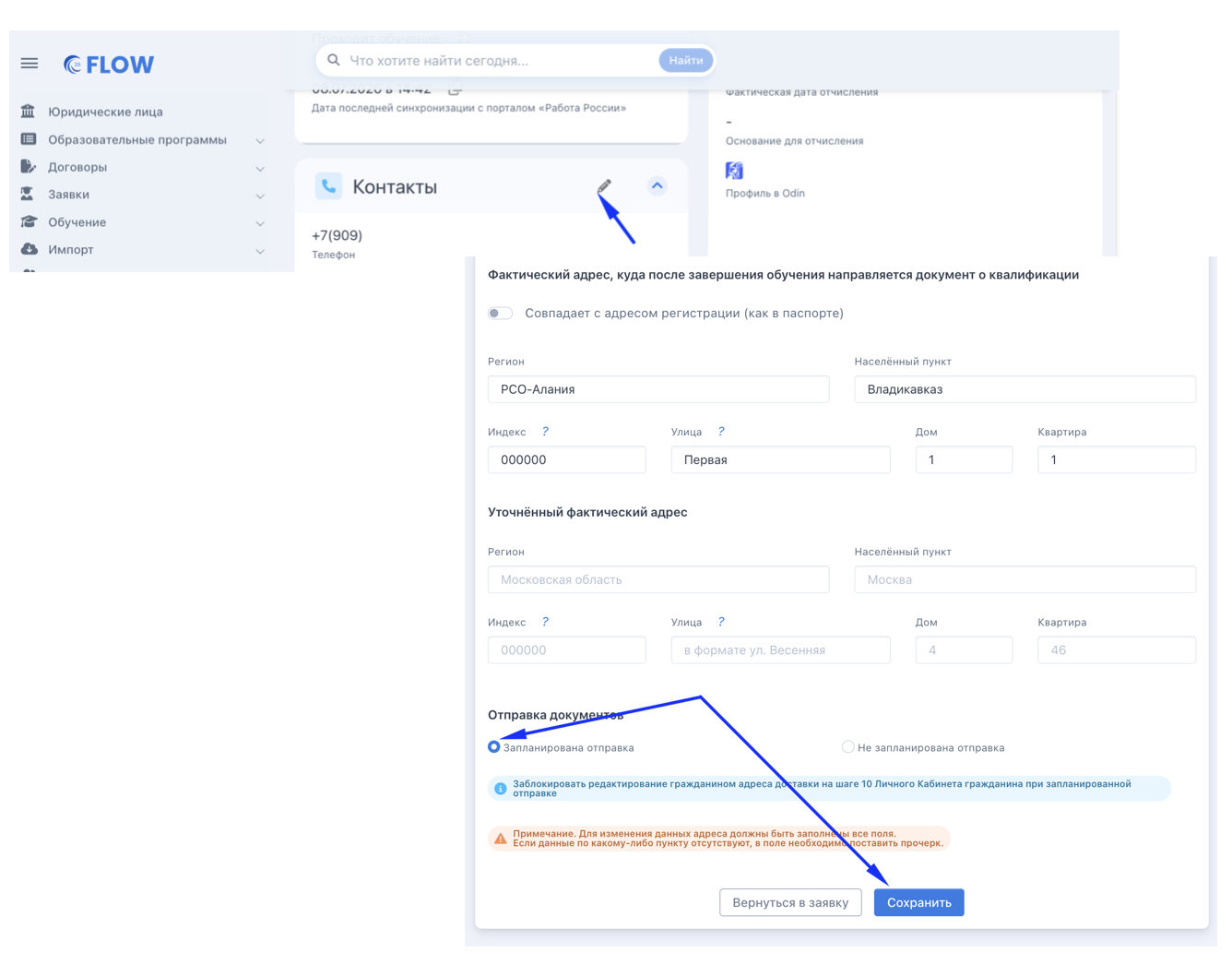Open the hamburger menu
1232x976 pixels.
pos(30,64)
